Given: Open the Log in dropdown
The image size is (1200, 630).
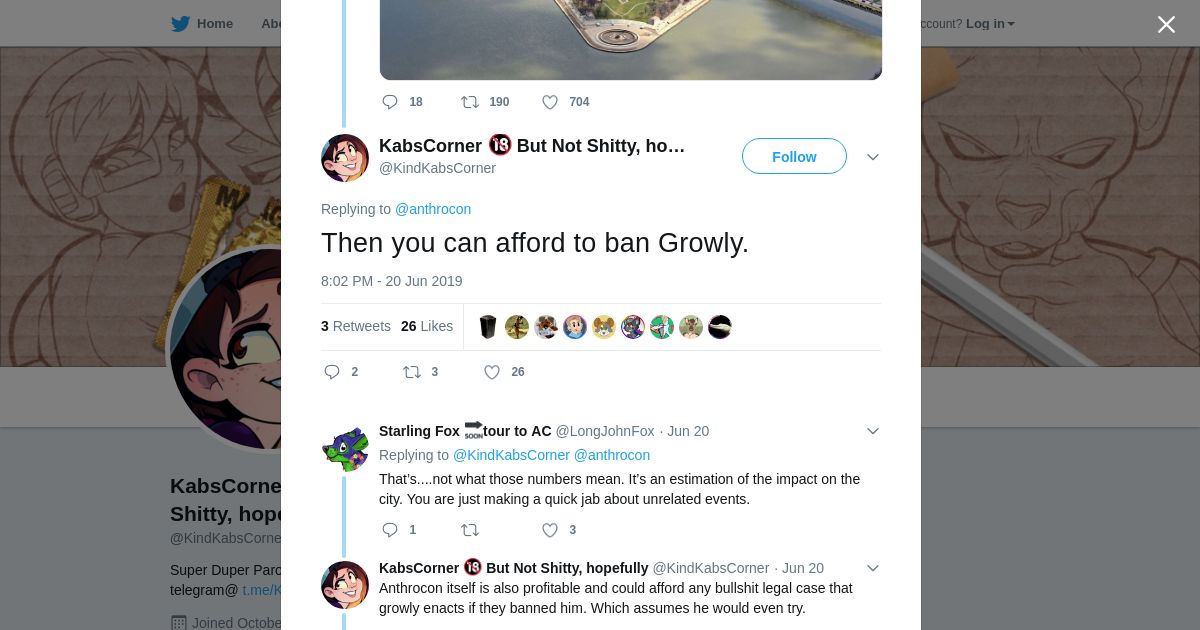Looking at the screenshot, I should point(990,24).
